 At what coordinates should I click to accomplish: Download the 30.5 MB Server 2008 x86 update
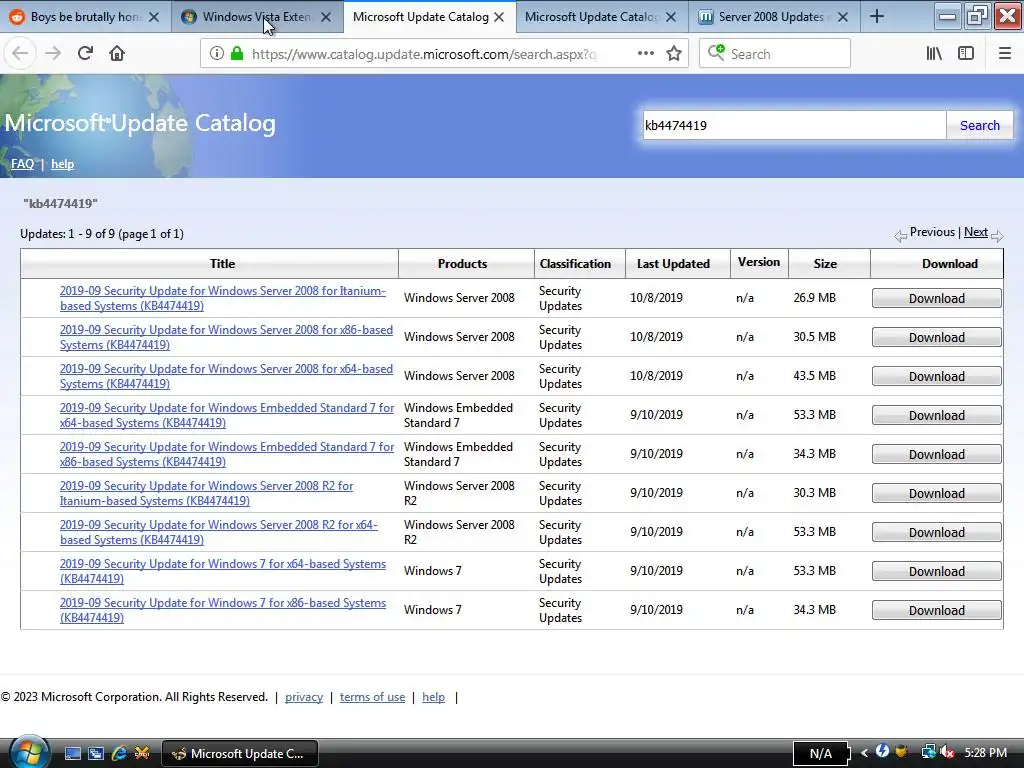tap(936, 338)
